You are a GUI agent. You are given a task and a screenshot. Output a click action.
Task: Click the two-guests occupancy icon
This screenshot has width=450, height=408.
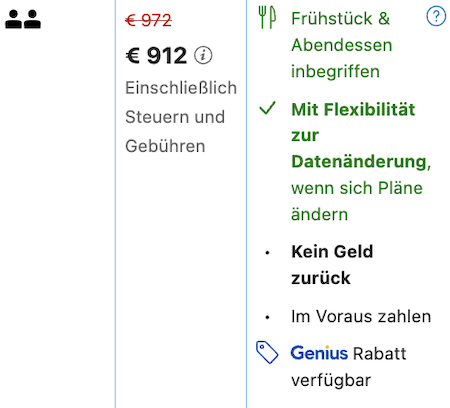(23, 19)
